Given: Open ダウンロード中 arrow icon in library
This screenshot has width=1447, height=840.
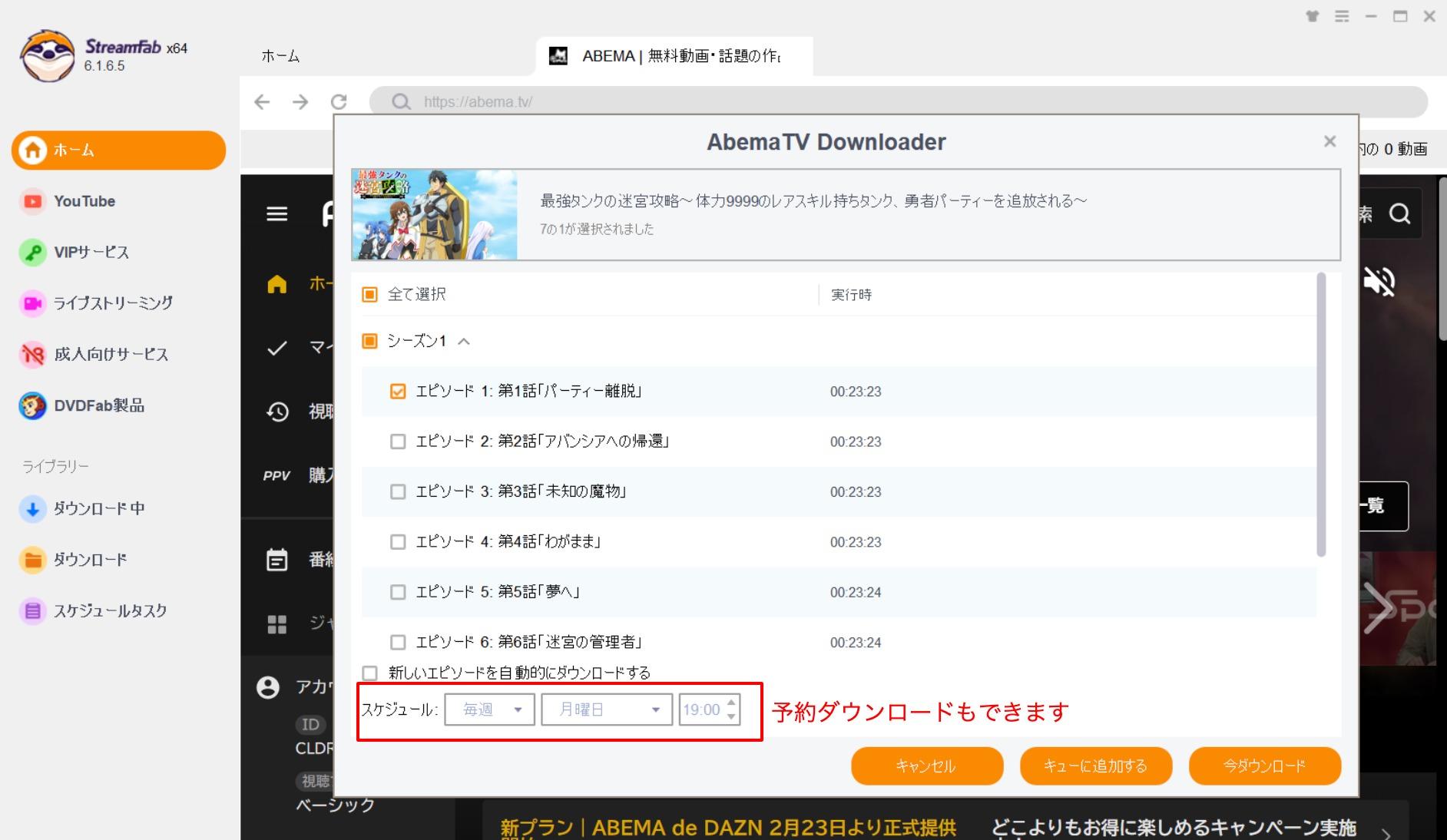Looking at the screenshot, I should 32,508.
